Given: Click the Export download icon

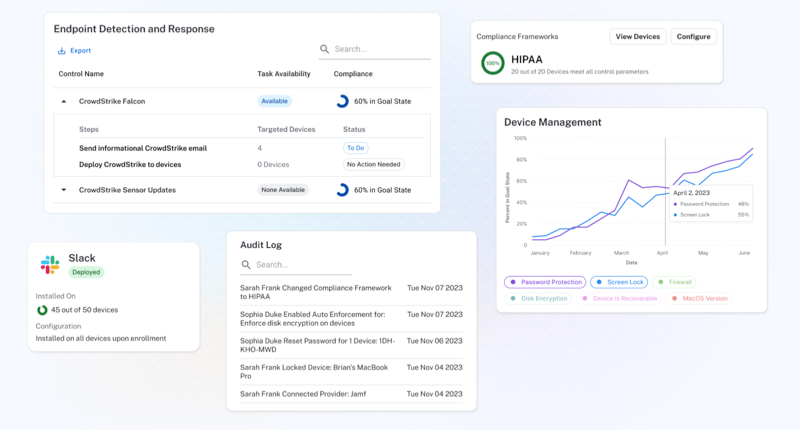Looking at the screenshot, I should pos(62,50).
